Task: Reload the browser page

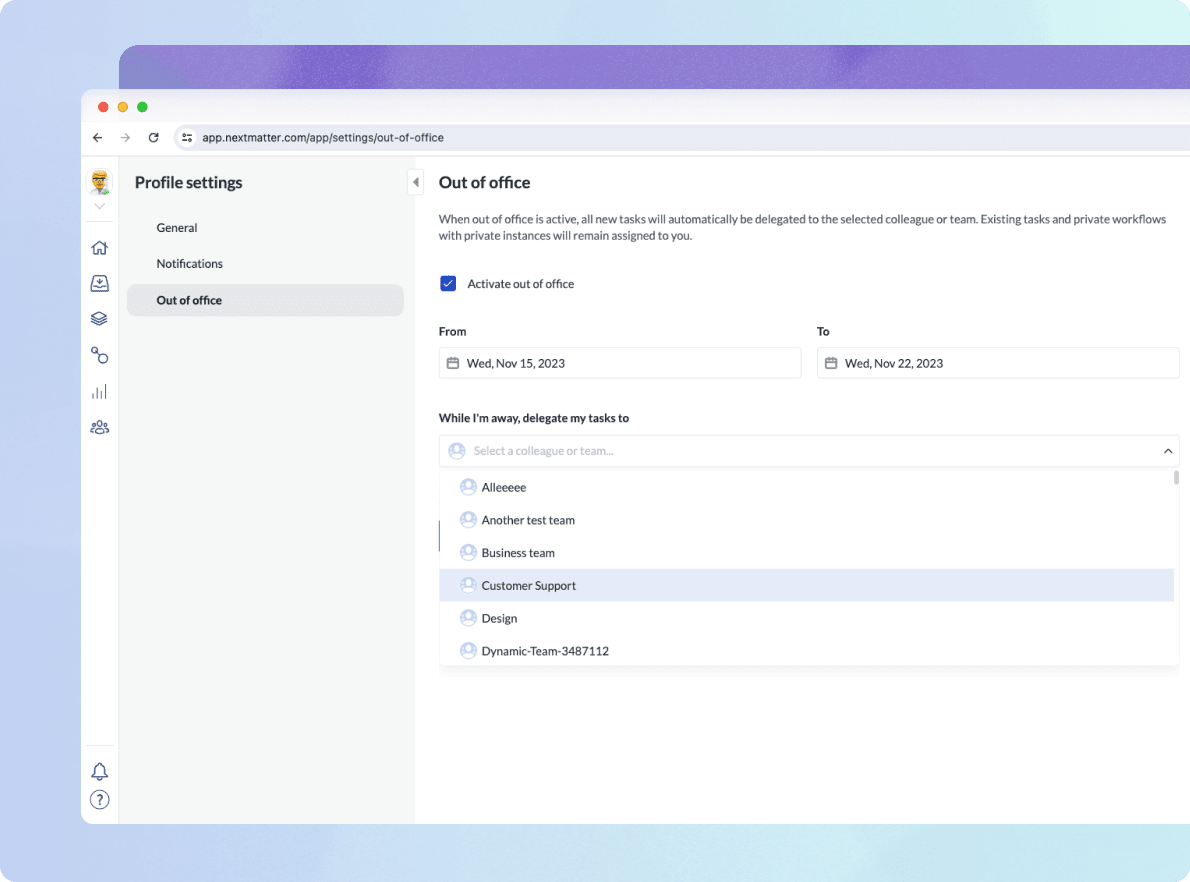Action: point(153,137)
